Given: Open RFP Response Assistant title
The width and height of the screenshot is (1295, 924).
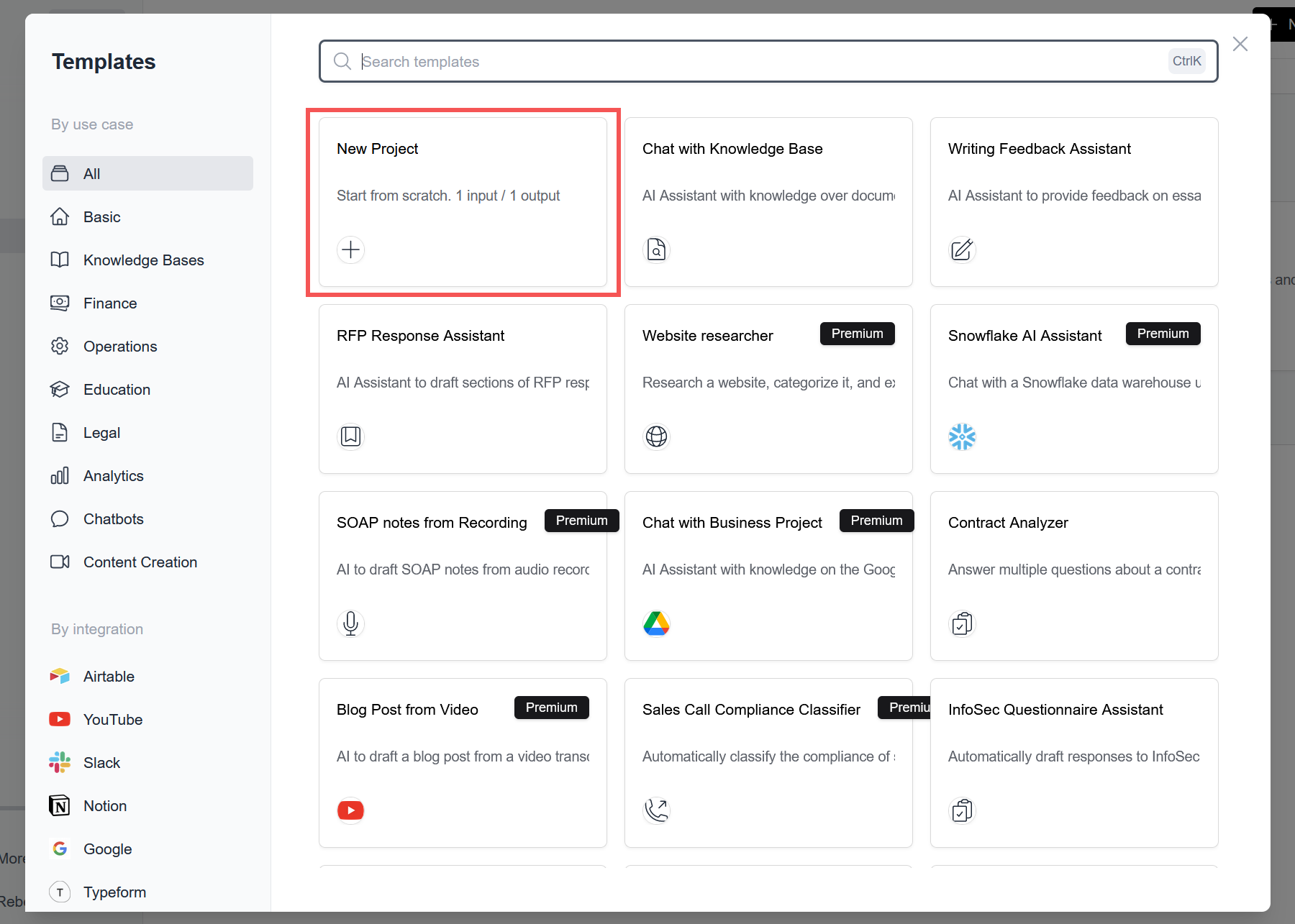Looking at the screenshot, I should click(420, 336).
